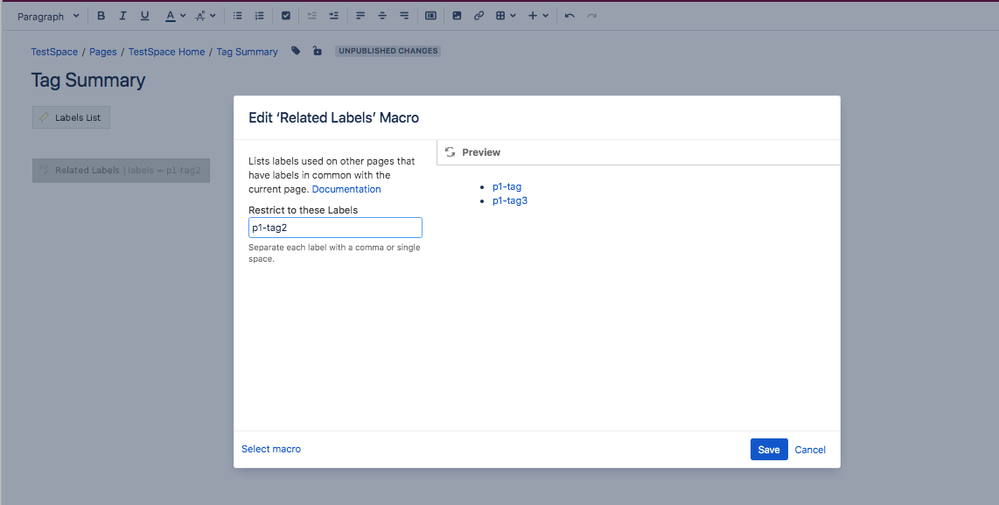Screen dimensions: 999x505
Task: Select the Related Labels macro placeholder
Action: point(121,170)
